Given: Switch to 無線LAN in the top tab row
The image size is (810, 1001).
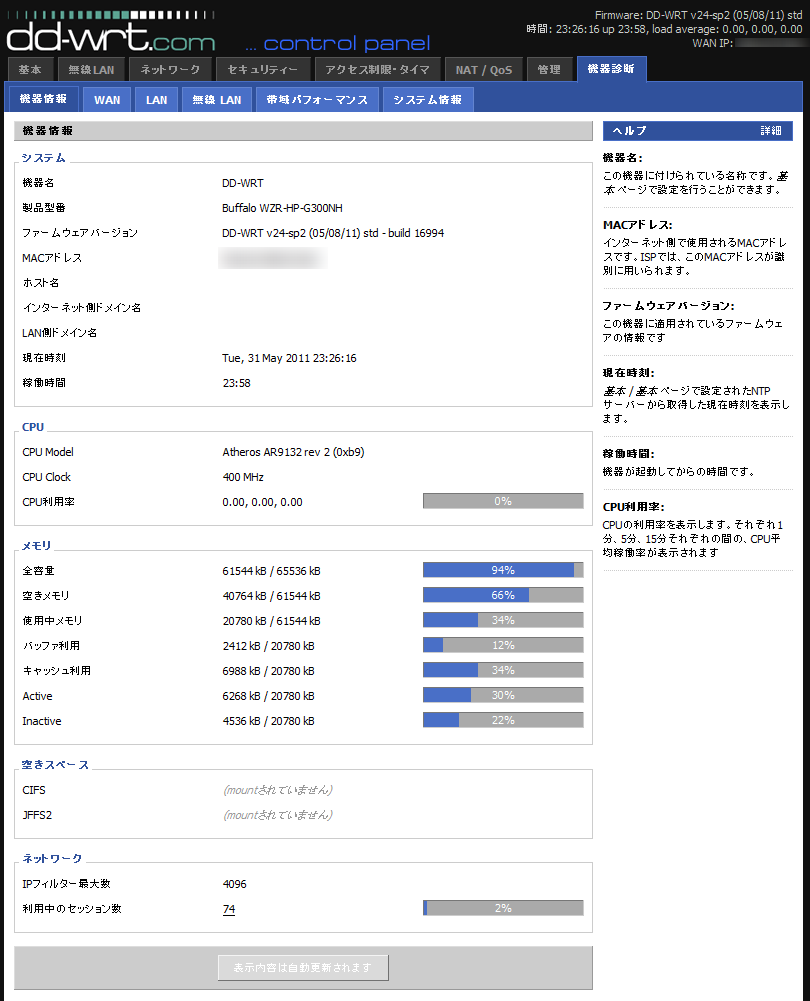Looking at the screenshot, I should pos(91,70).
